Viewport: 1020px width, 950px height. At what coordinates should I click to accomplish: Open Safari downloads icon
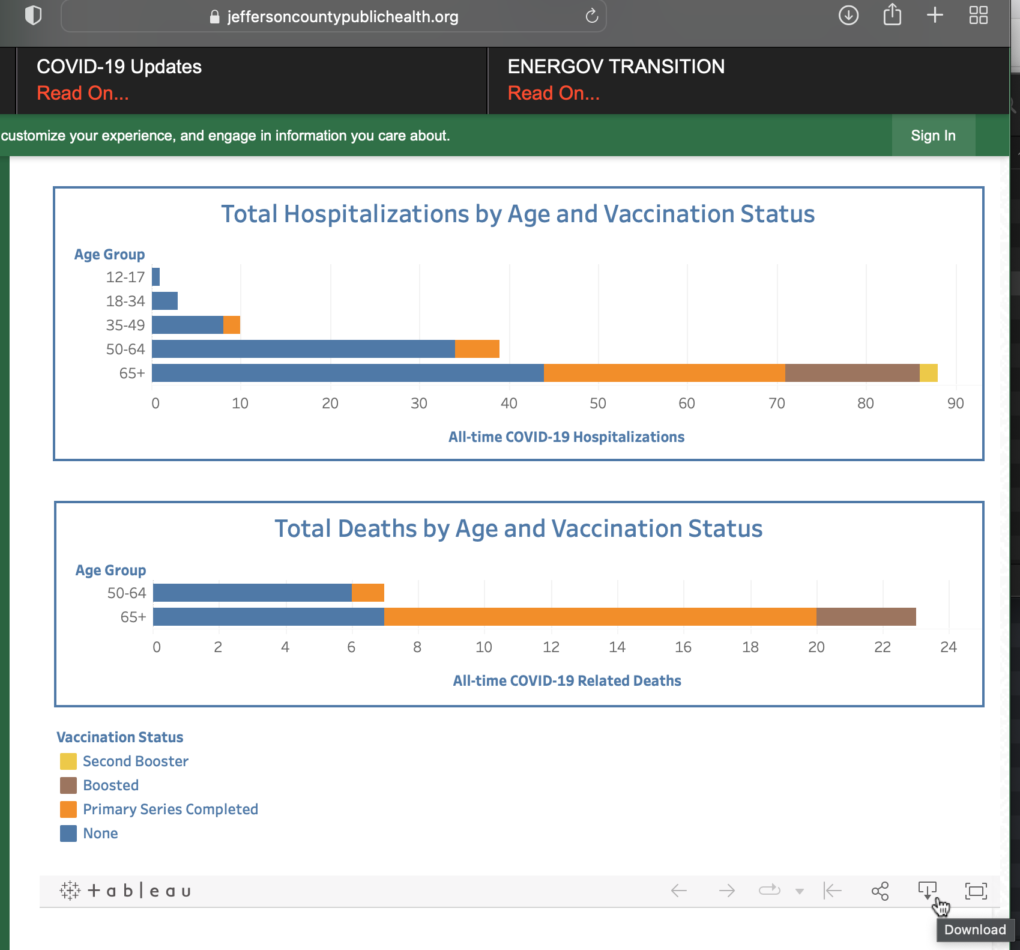tap(848, 15)
